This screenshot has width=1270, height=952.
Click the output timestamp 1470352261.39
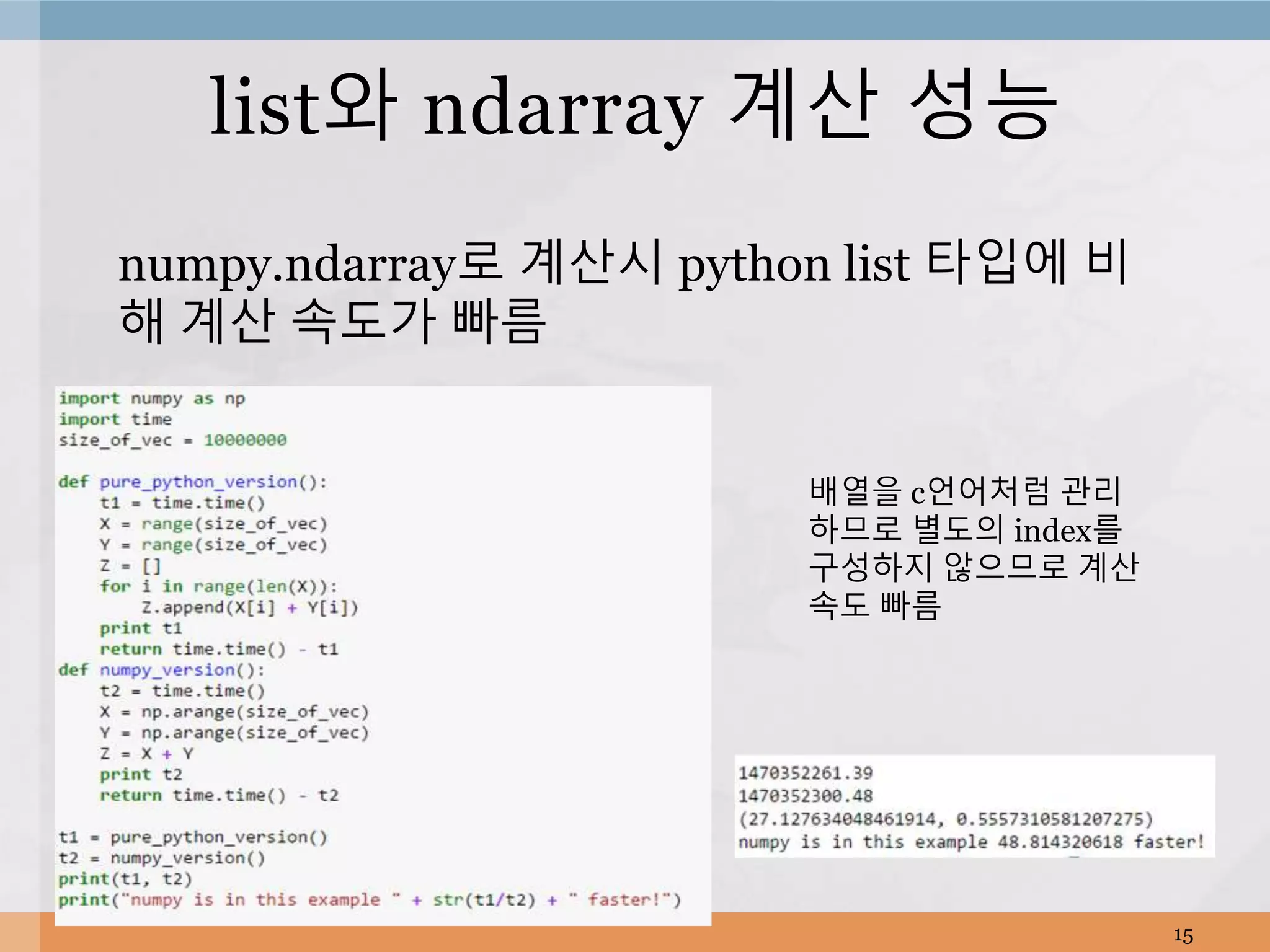(805, 773)
